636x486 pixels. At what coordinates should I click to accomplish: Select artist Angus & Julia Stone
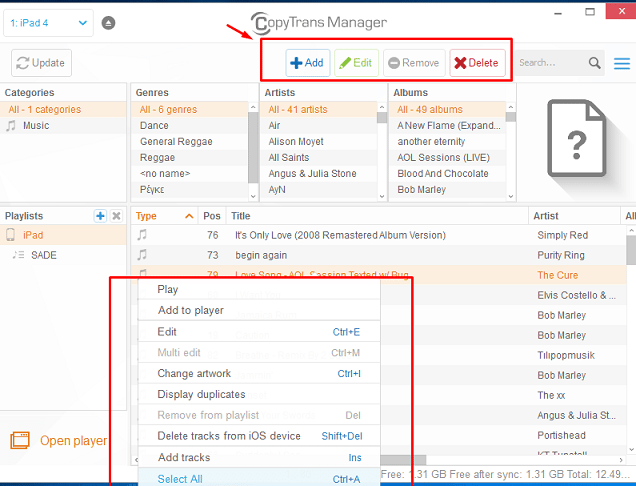319,174
